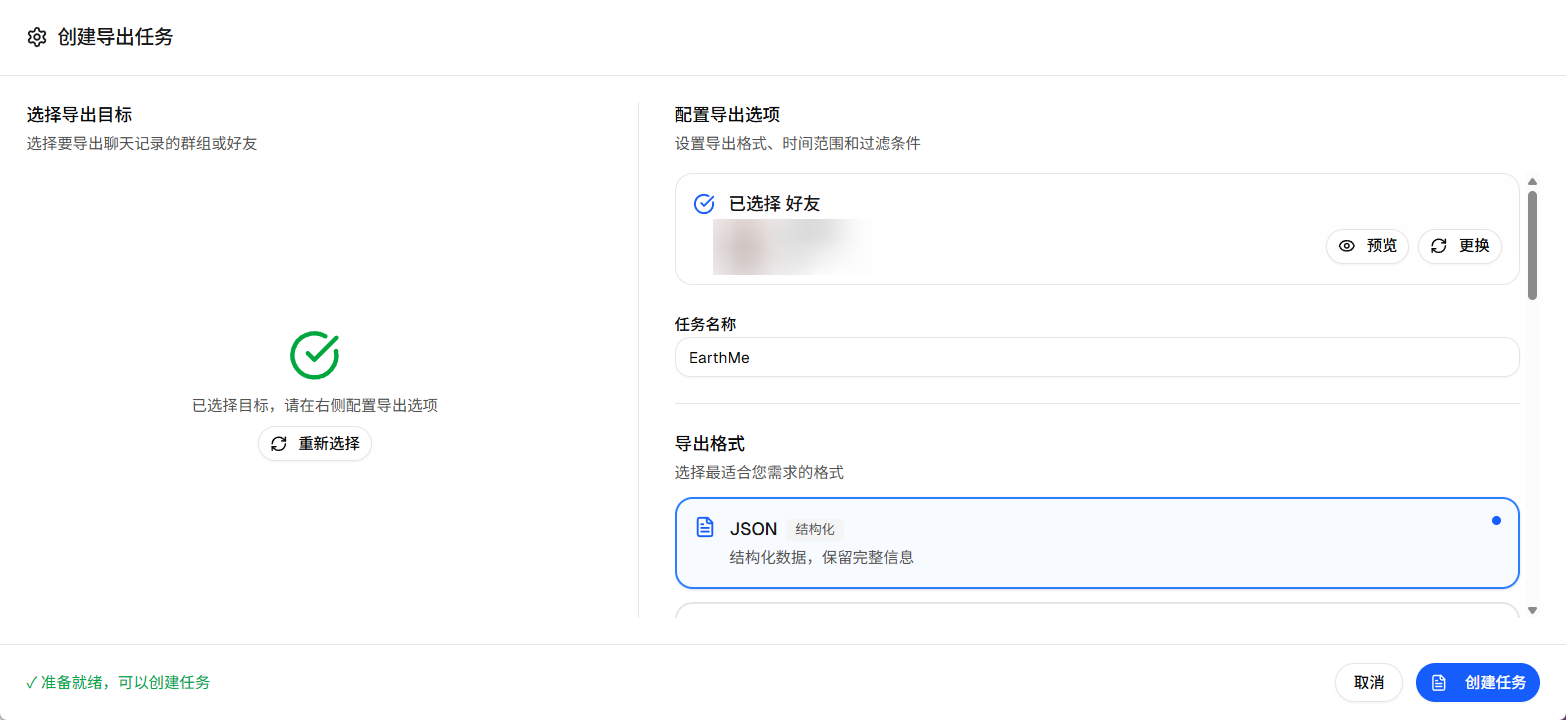Viewport: 1566px width, 720px height.
Task: Click the document icon inside 创建任务 button
Action: 1438,682
